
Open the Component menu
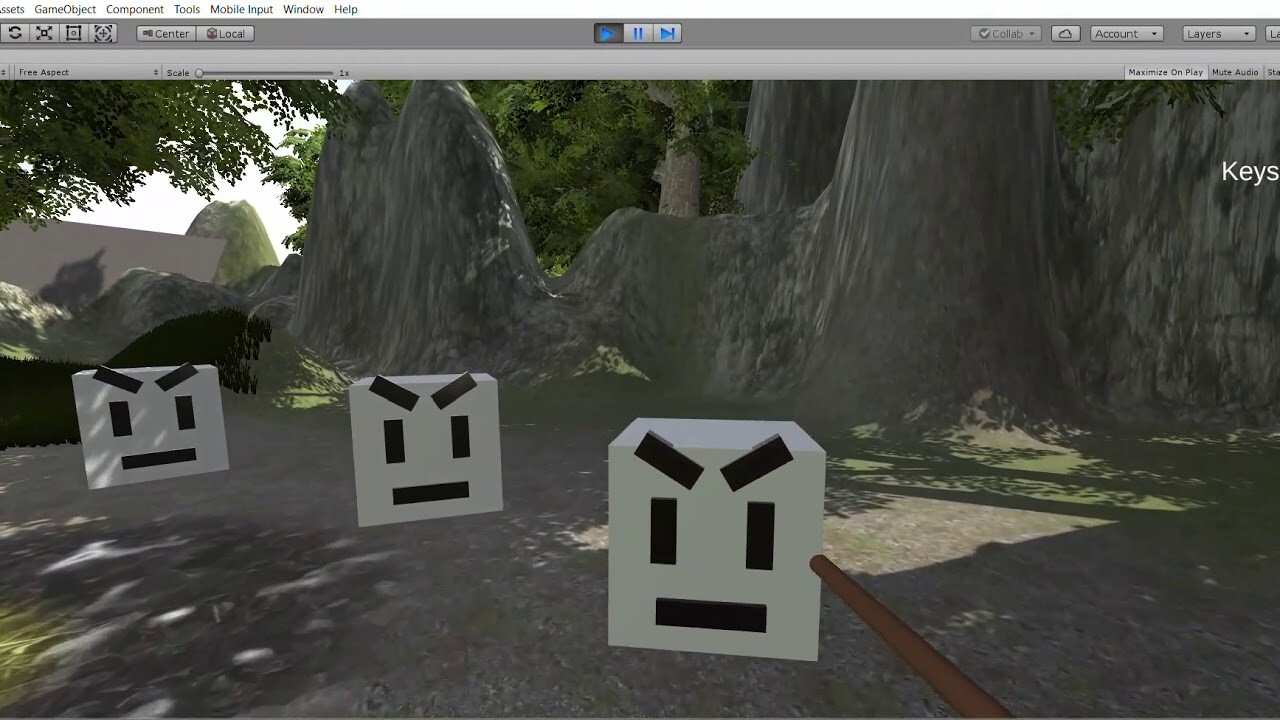click(x=135, y=9)
